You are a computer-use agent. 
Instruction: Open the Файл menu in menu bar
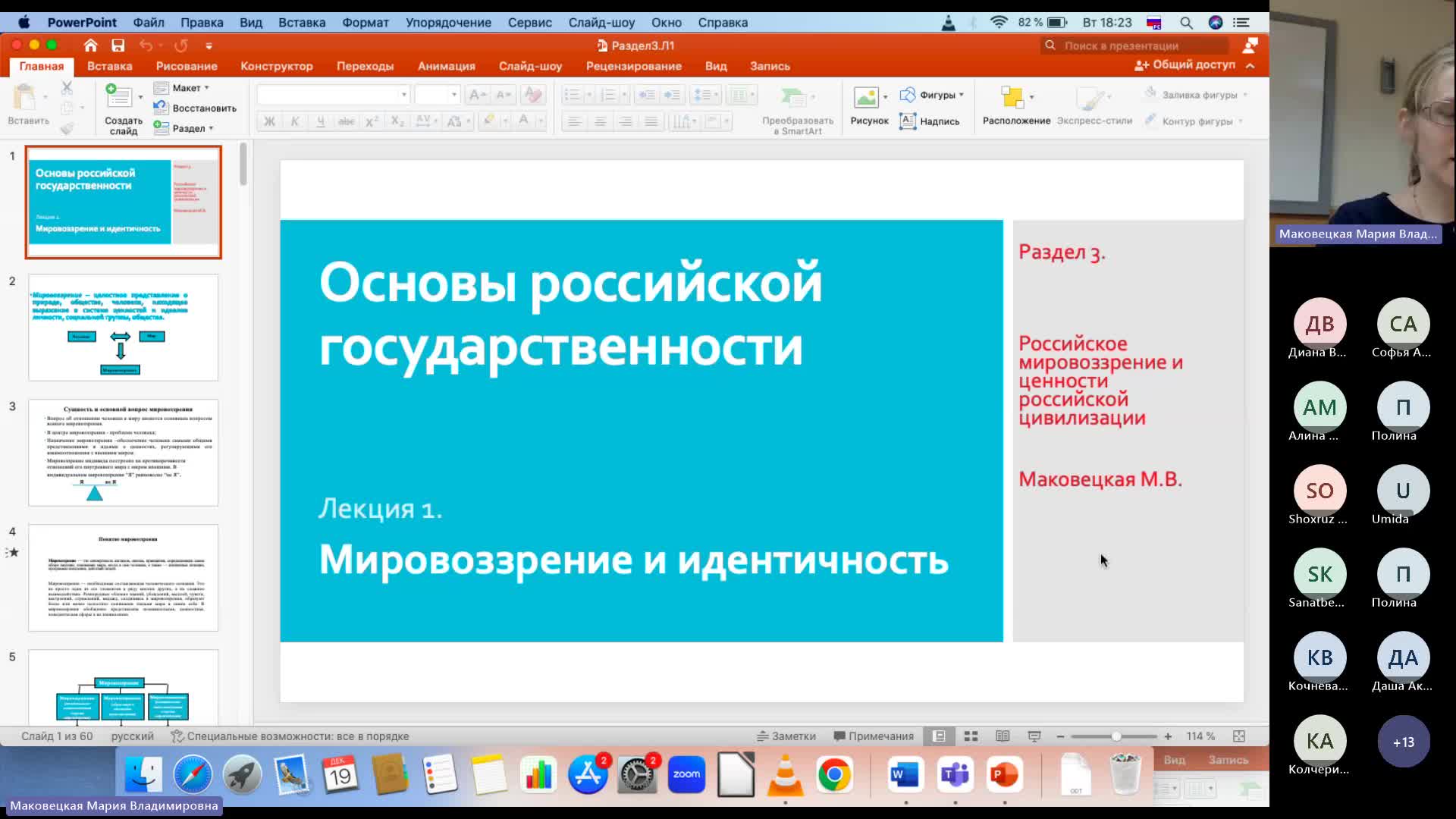149,23
